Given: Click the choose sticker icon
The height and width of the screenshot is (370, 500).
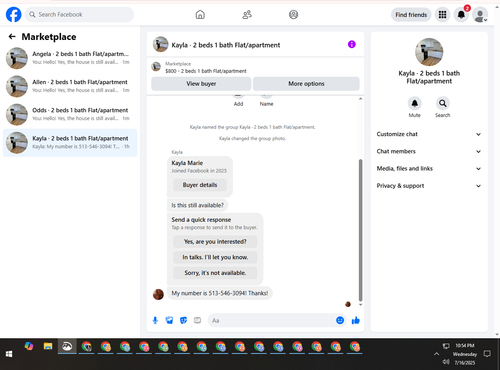Looking at the screenshot, I should [x=183, y=320].
